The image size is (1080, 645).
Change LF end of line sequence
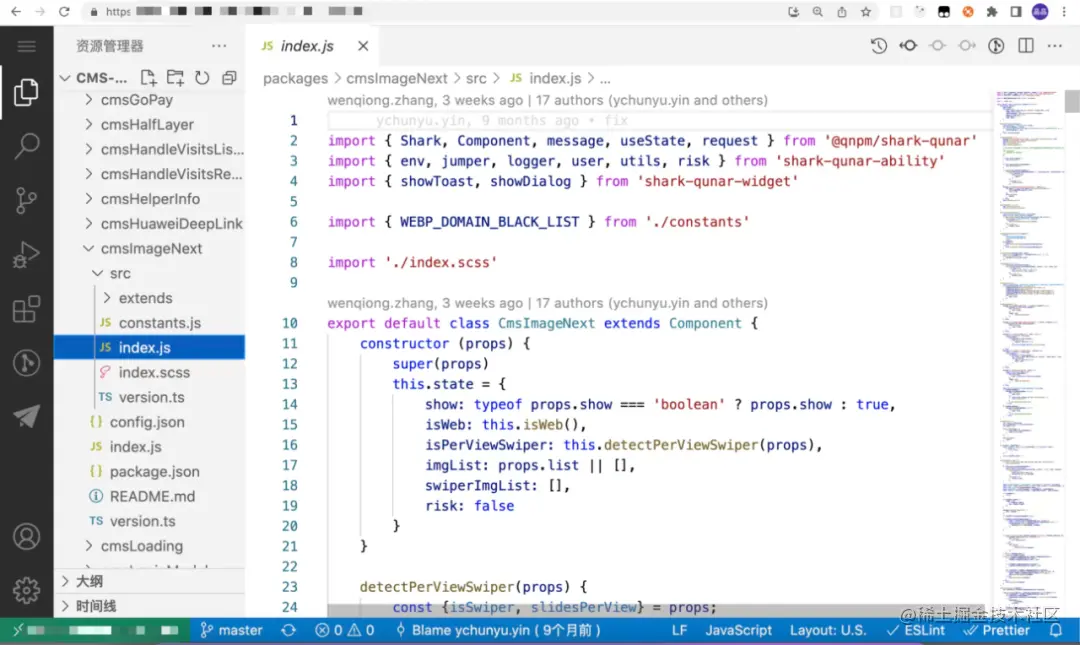point(679,630)
